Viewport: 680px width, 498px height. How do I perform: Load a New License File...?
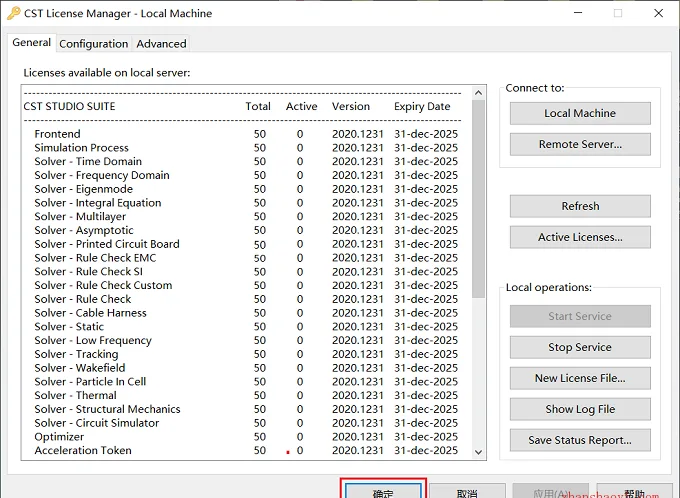click(x=580, y=378)
